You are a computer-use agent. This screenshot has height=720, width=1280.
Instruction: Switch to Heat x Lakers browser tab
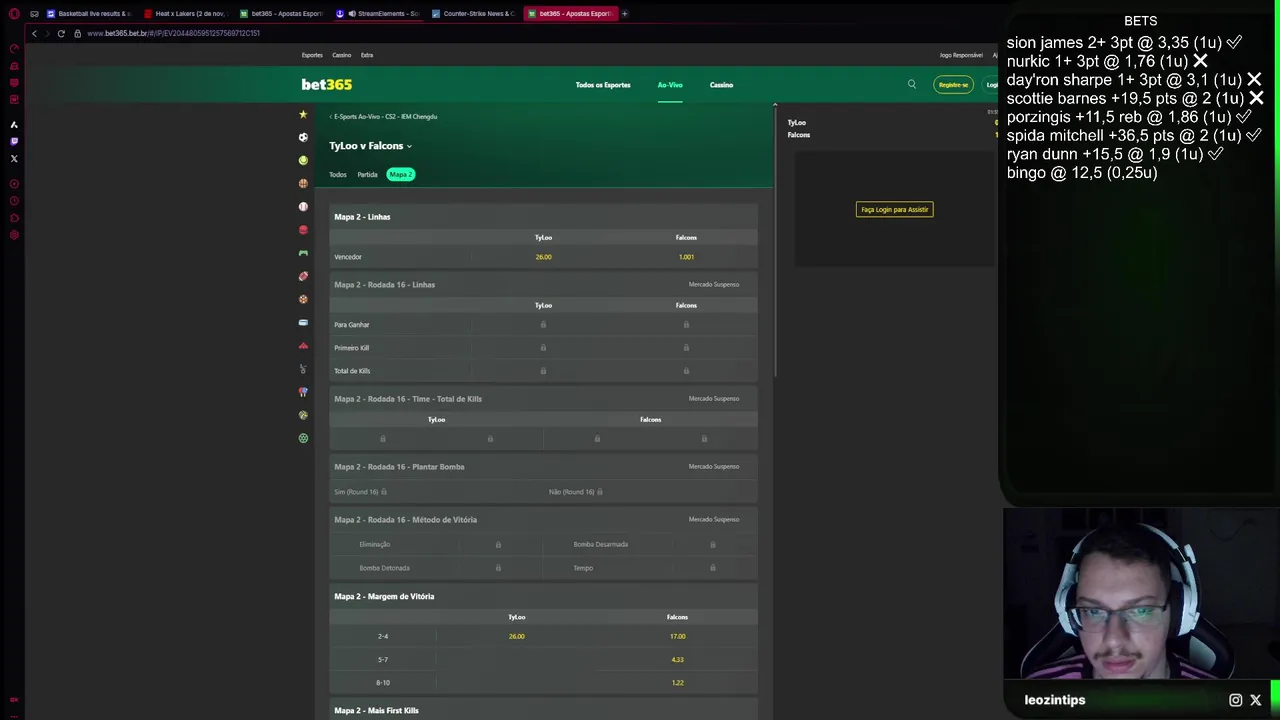tap(186, 14)
